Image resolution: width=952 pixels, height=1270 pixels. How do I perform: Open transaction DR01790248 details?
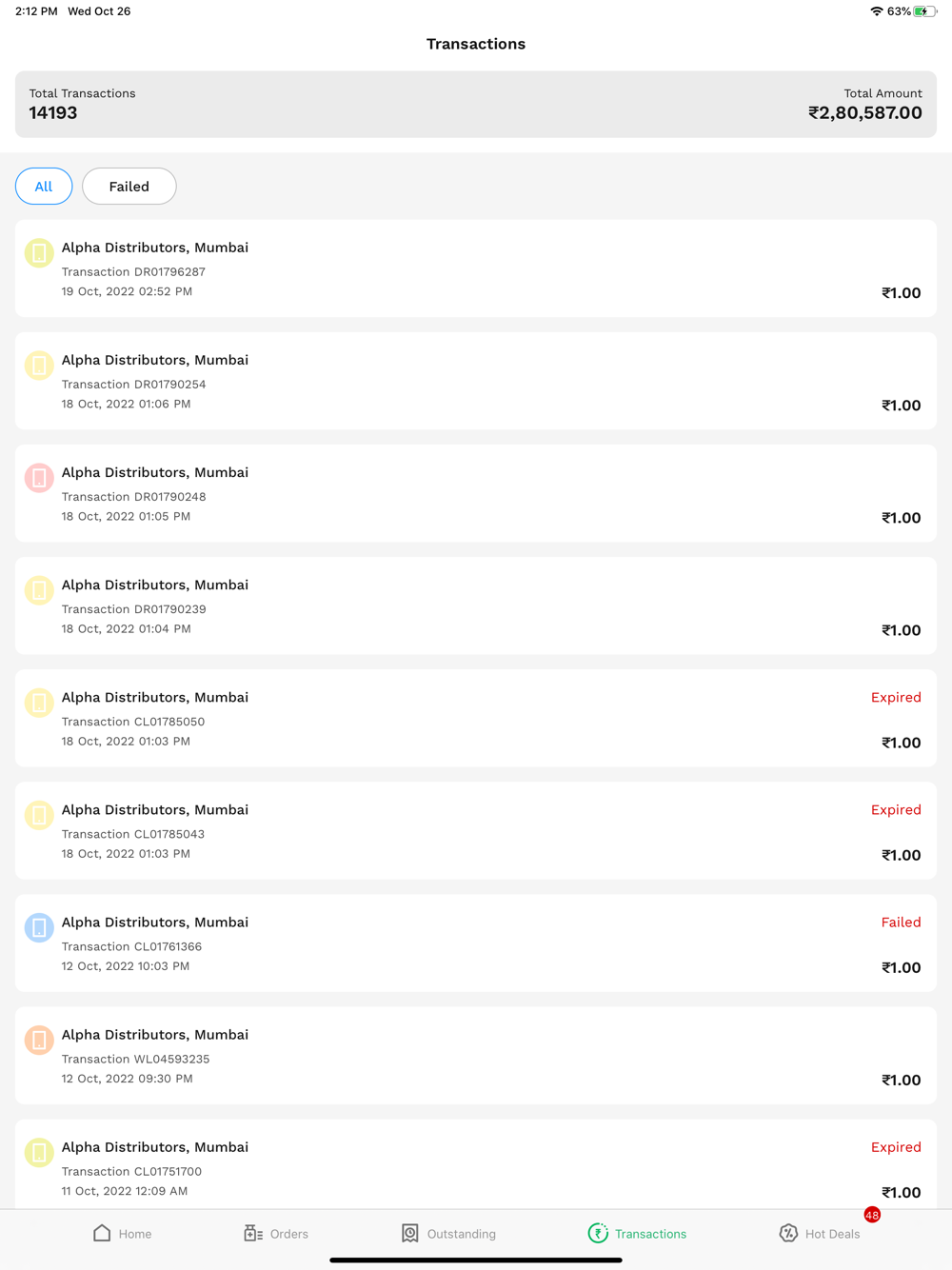476,493
